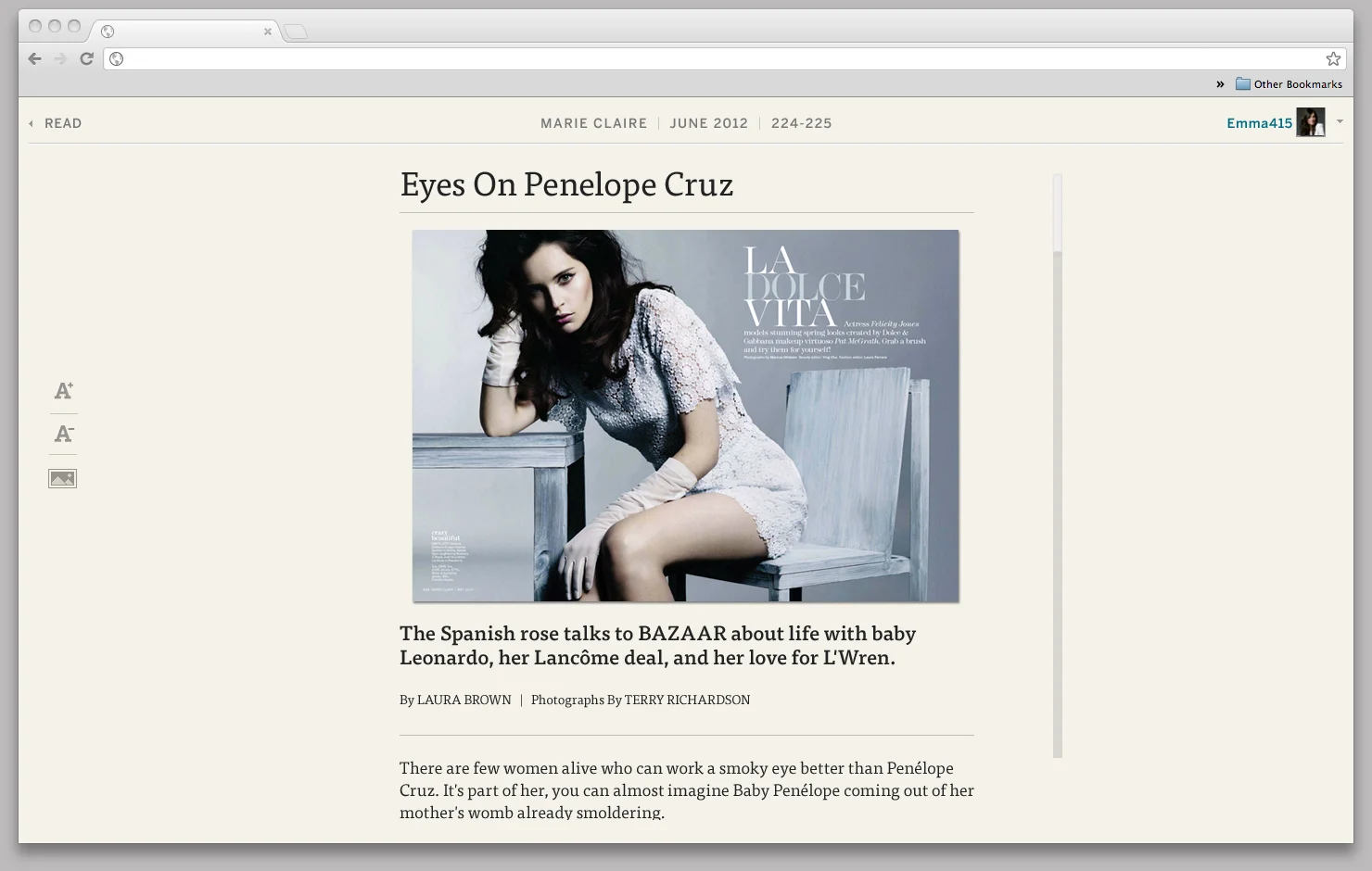Go back with browser back arrow
The width and height of the screenshot is (1372, 871).
coord(34,58)
